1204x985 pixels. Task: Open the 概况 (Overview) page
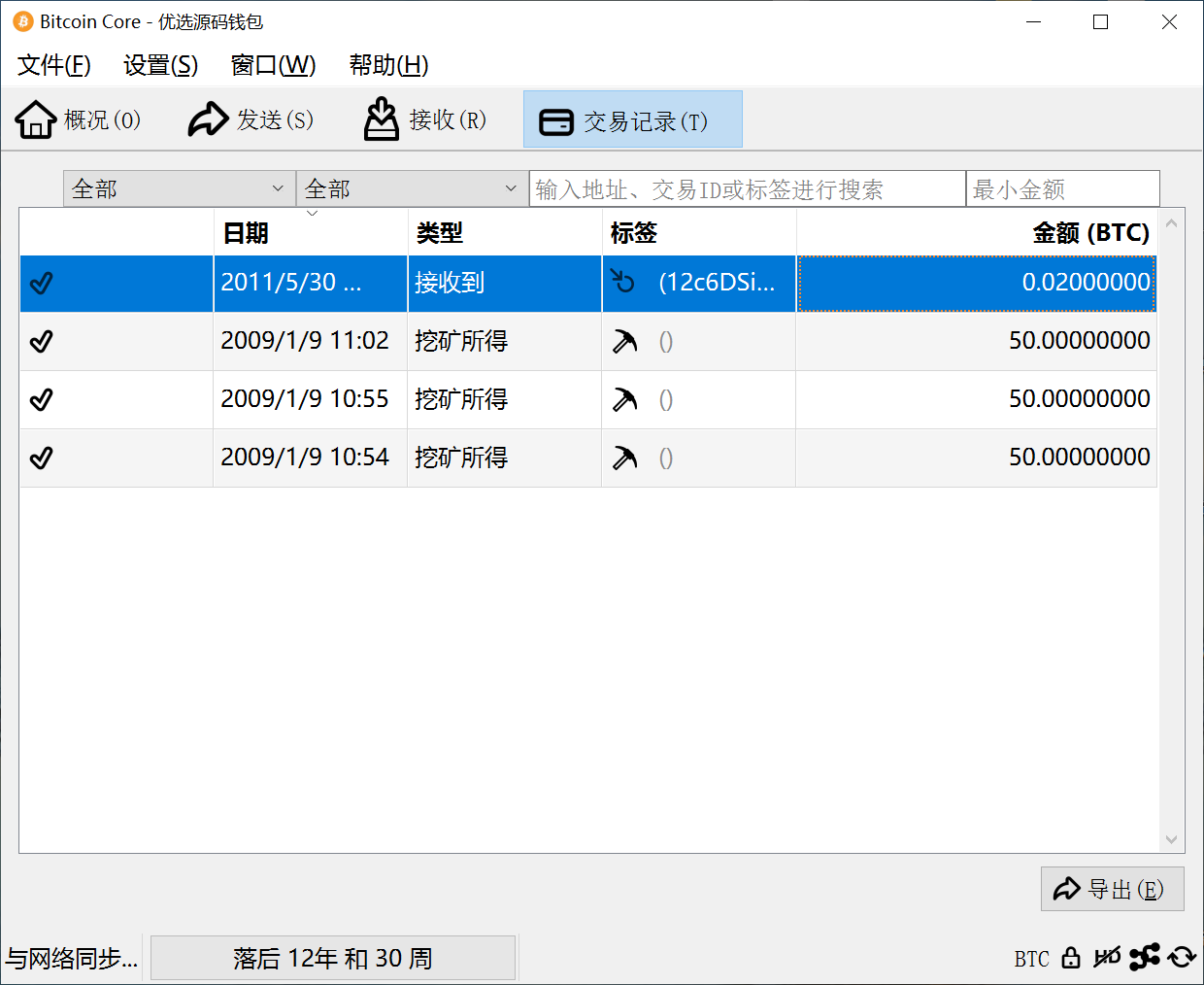[78, 119]
